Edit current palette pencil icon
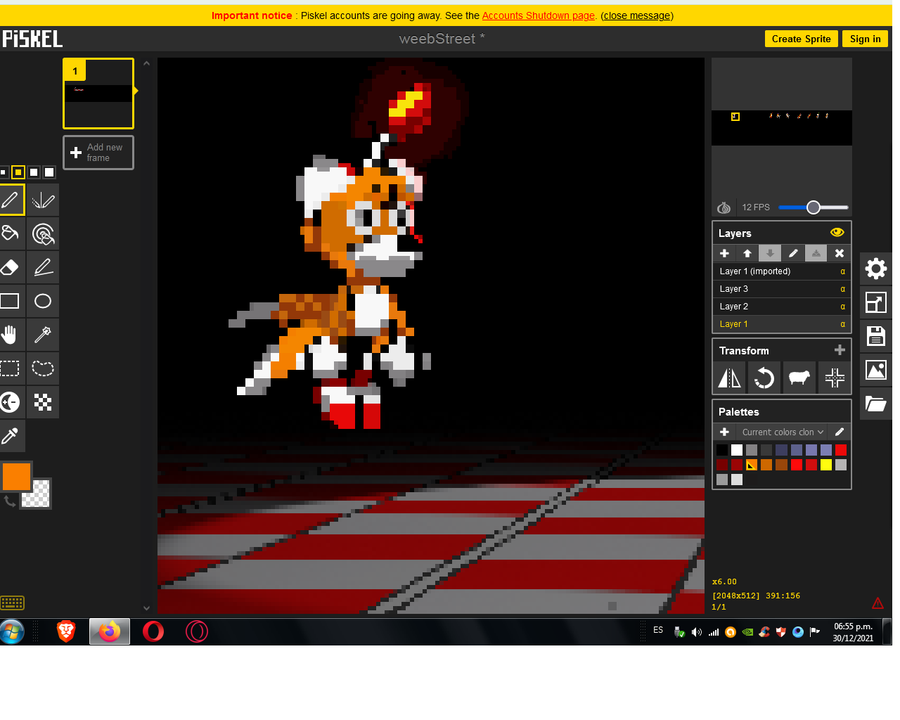The width and height of the screenshot is (900, 720). [x=839, y=432]
